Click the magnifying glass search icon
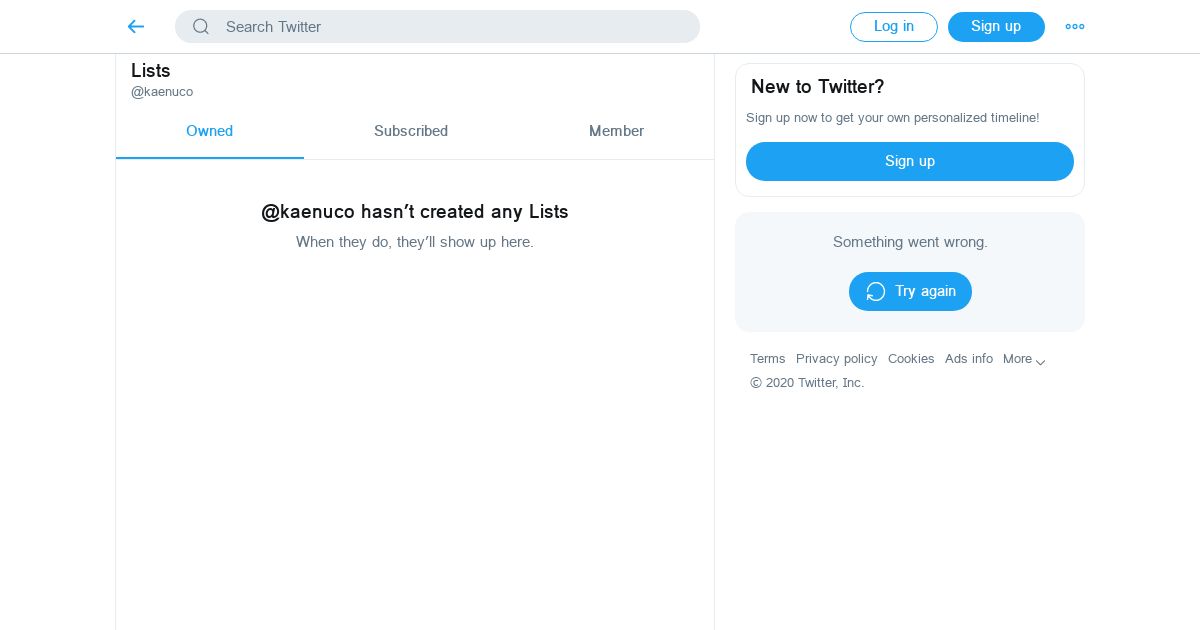This screenshot has height=630, width=1200. click(201, 27)
